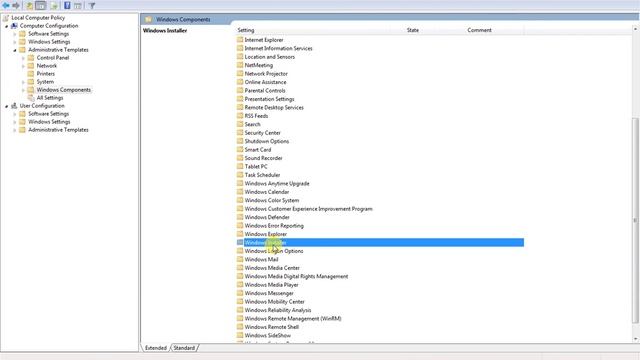Click the Printers folder icon in tree
The image size is (640, 360).
point(31,74)
